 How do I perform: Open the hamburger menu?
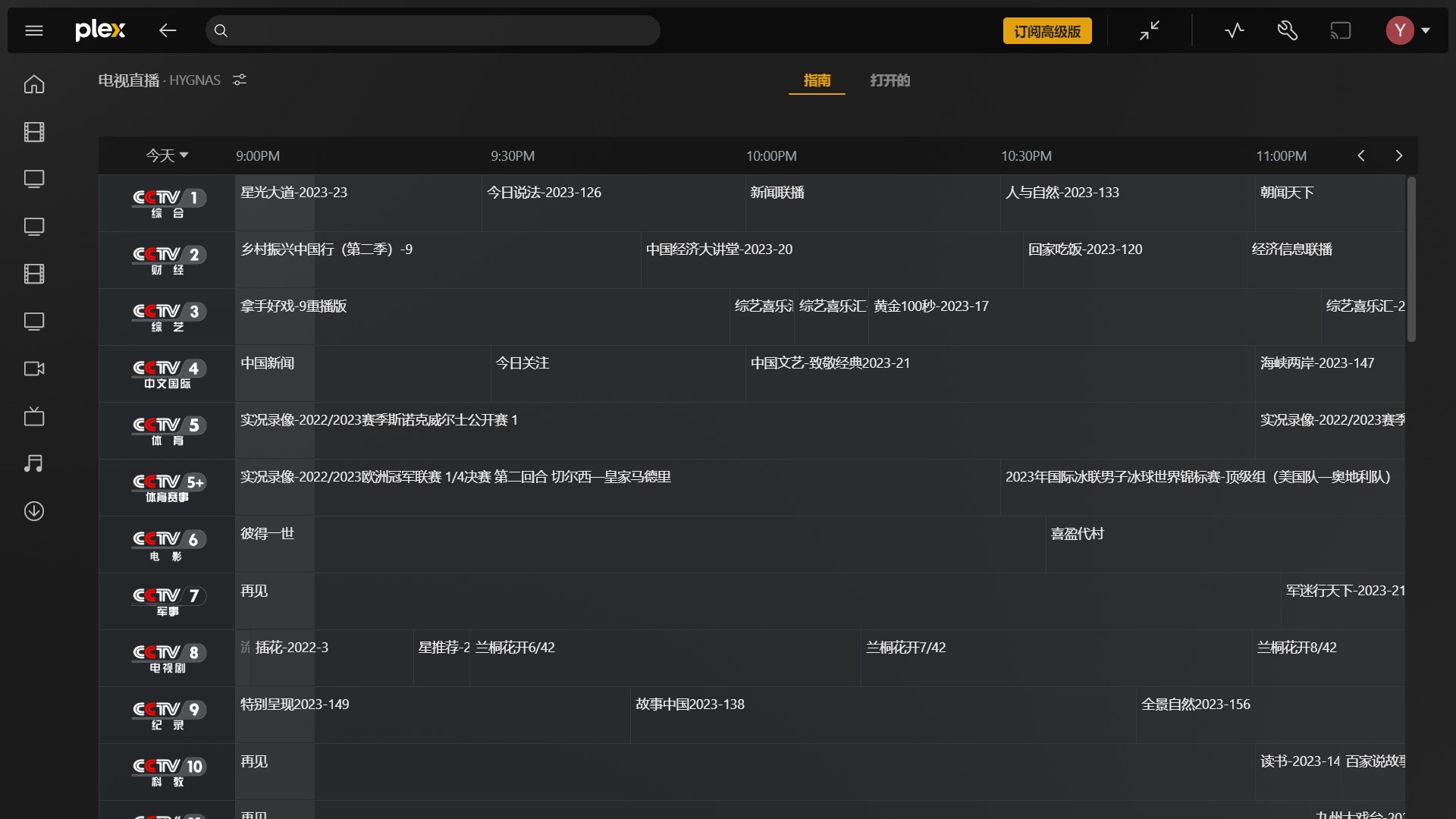tap(34, 30)
